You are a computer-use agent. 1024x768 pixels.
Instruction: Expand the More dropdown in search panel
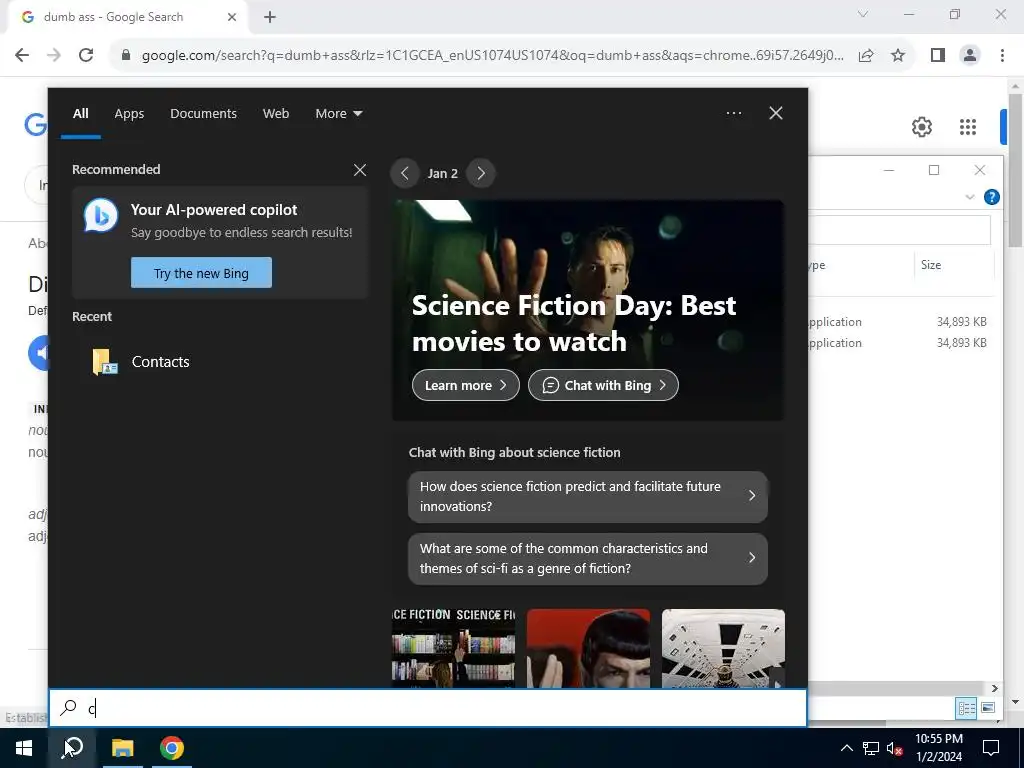tap(338, 114)
